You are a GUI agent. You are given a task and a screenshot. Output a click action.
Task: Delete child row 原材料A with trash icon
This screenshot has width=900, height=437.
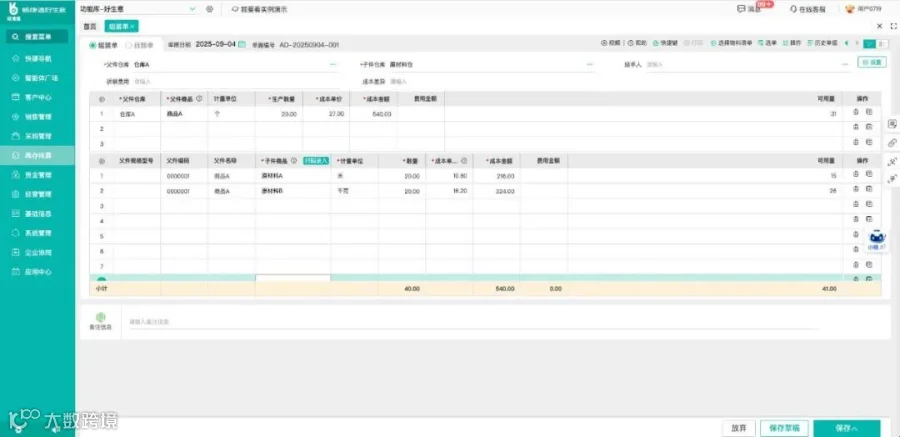click(x=856, y=174)
